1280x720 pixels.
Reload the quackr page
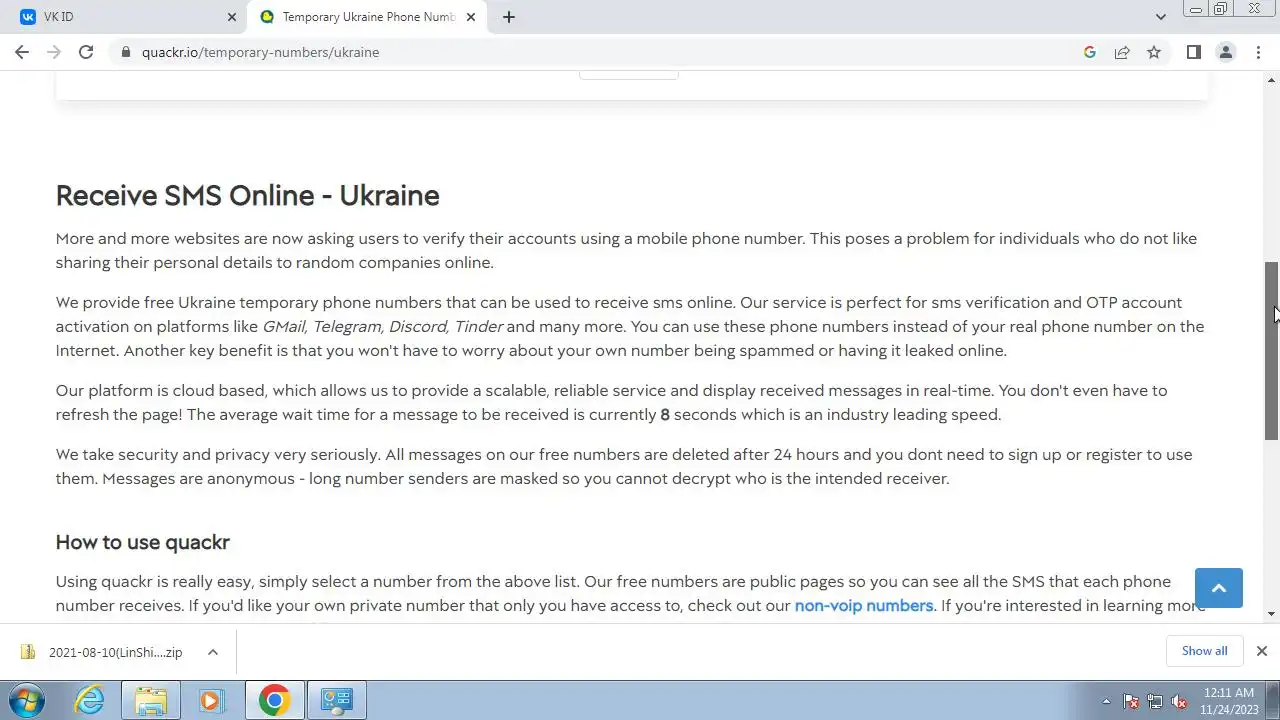(x=86, y=52)
